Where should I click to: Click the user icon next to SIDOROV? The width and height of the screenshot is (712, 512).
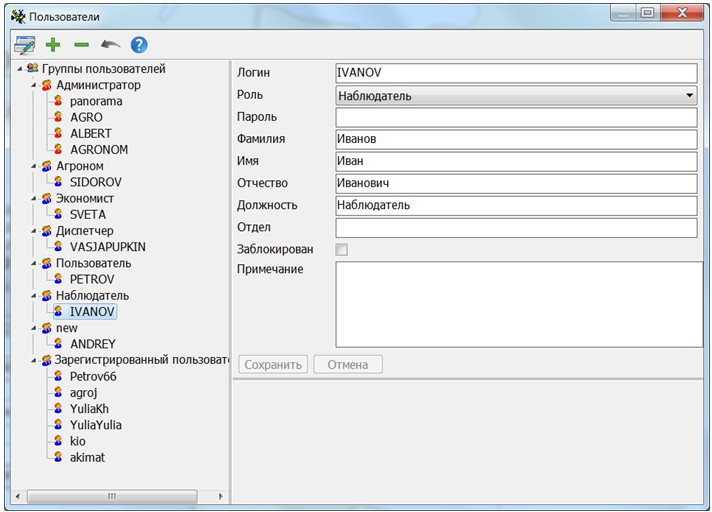[x=59, y=182]
